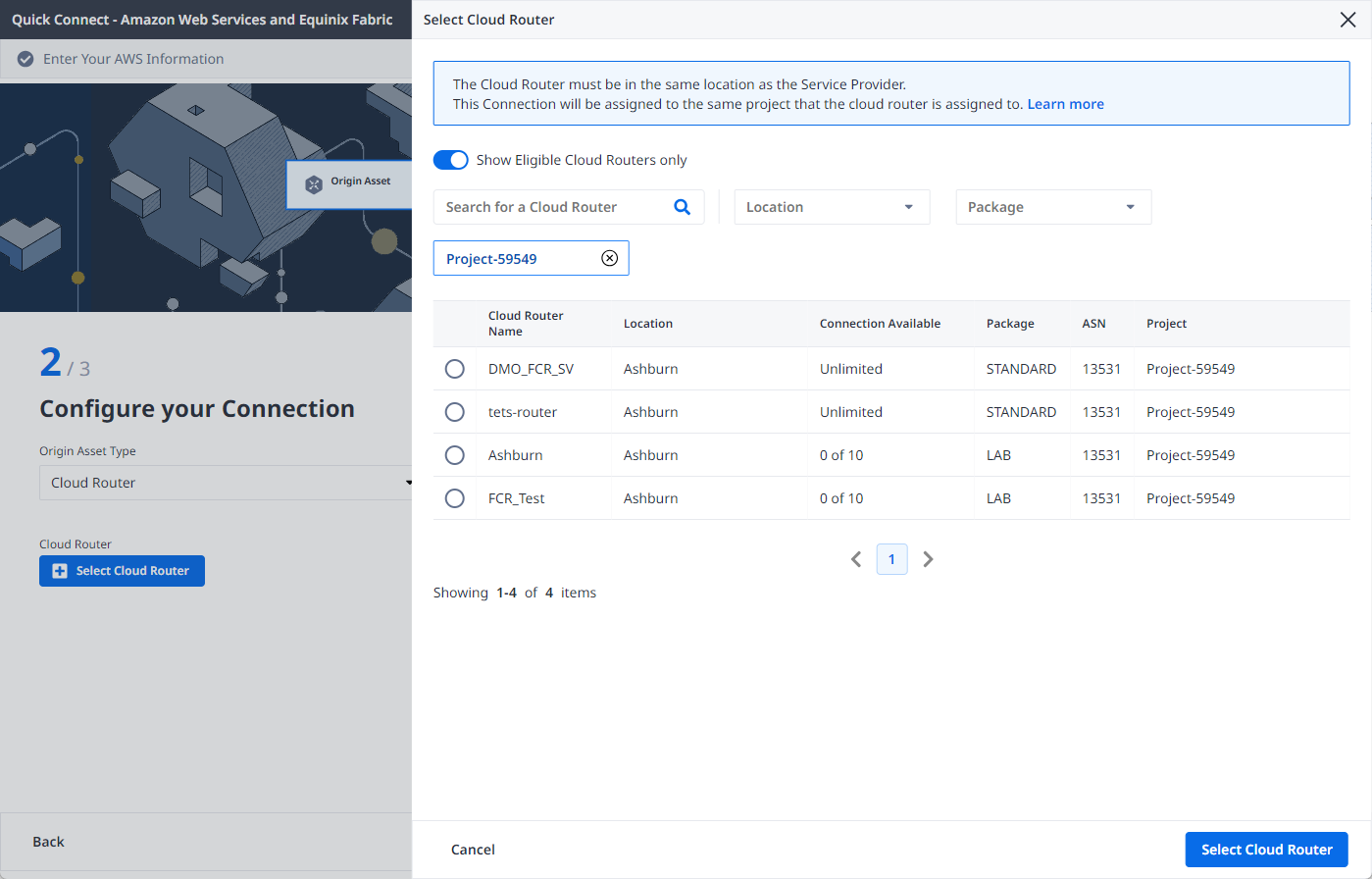
Task: Click page number 1 in the pagination
Action: pos(891,559)
